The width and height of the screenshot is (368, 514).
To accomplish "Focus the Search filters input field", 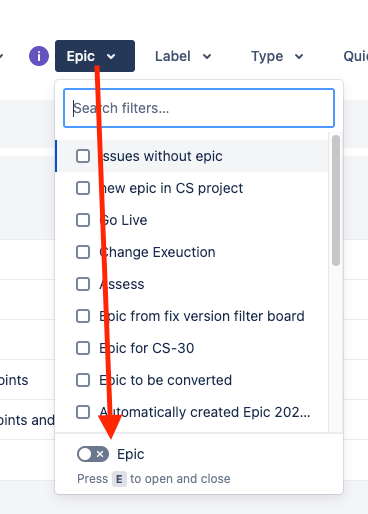I will pos(199,108).
